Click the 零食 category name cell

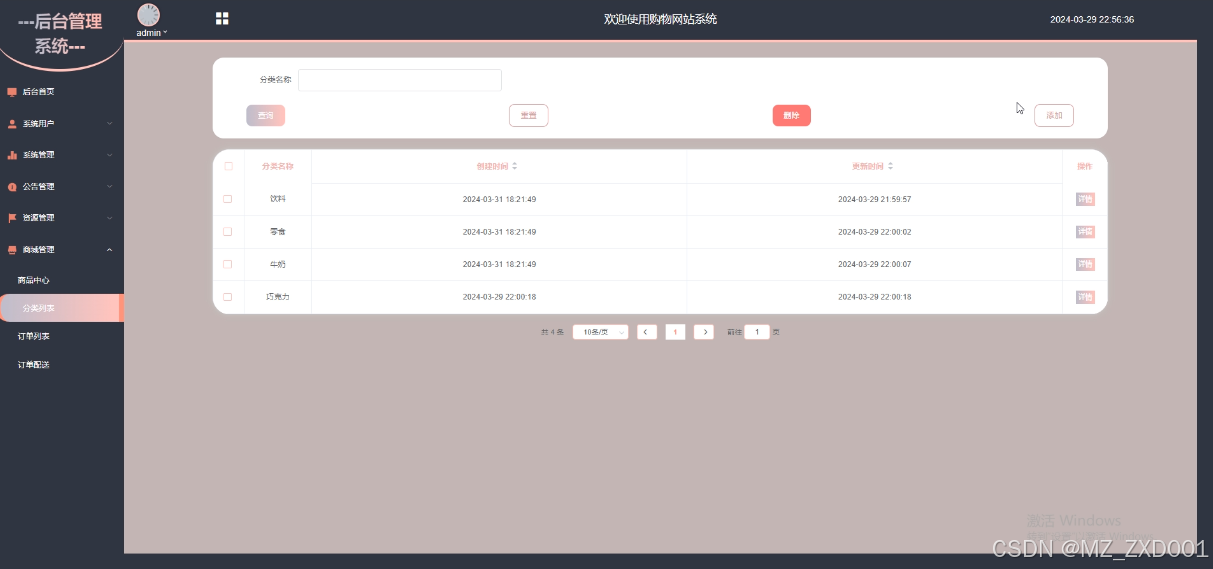tap(277, 232)
